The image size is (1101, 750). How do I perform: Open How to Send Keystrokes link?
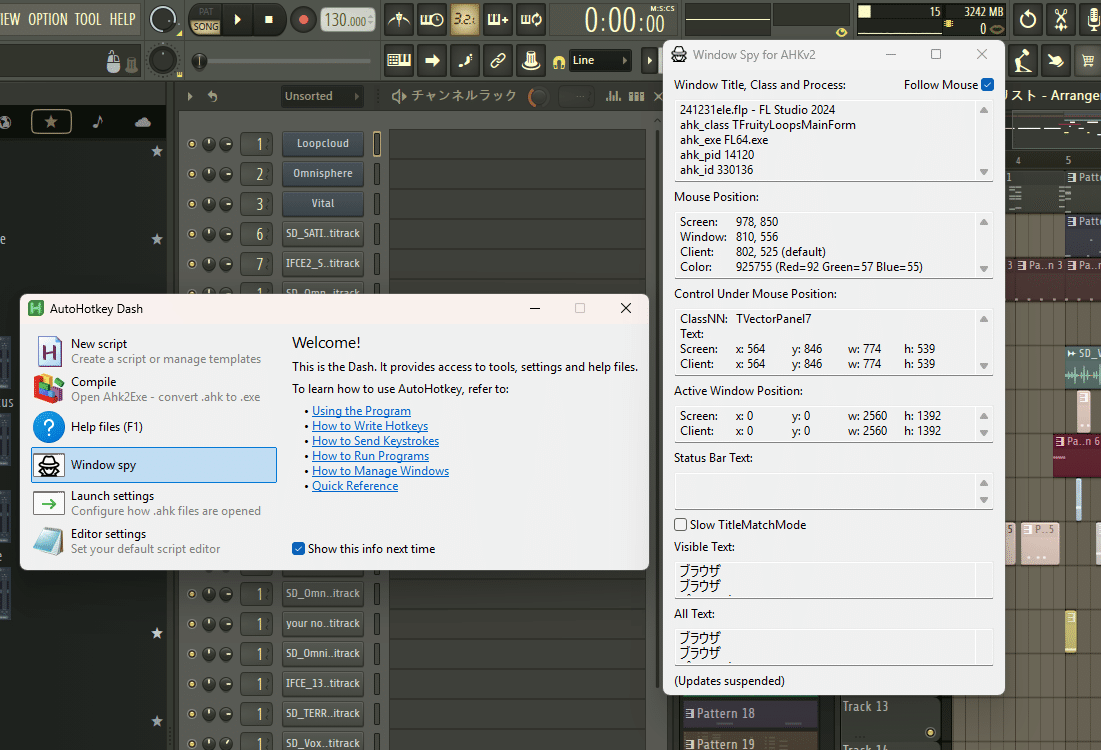[x=376, y=441]
